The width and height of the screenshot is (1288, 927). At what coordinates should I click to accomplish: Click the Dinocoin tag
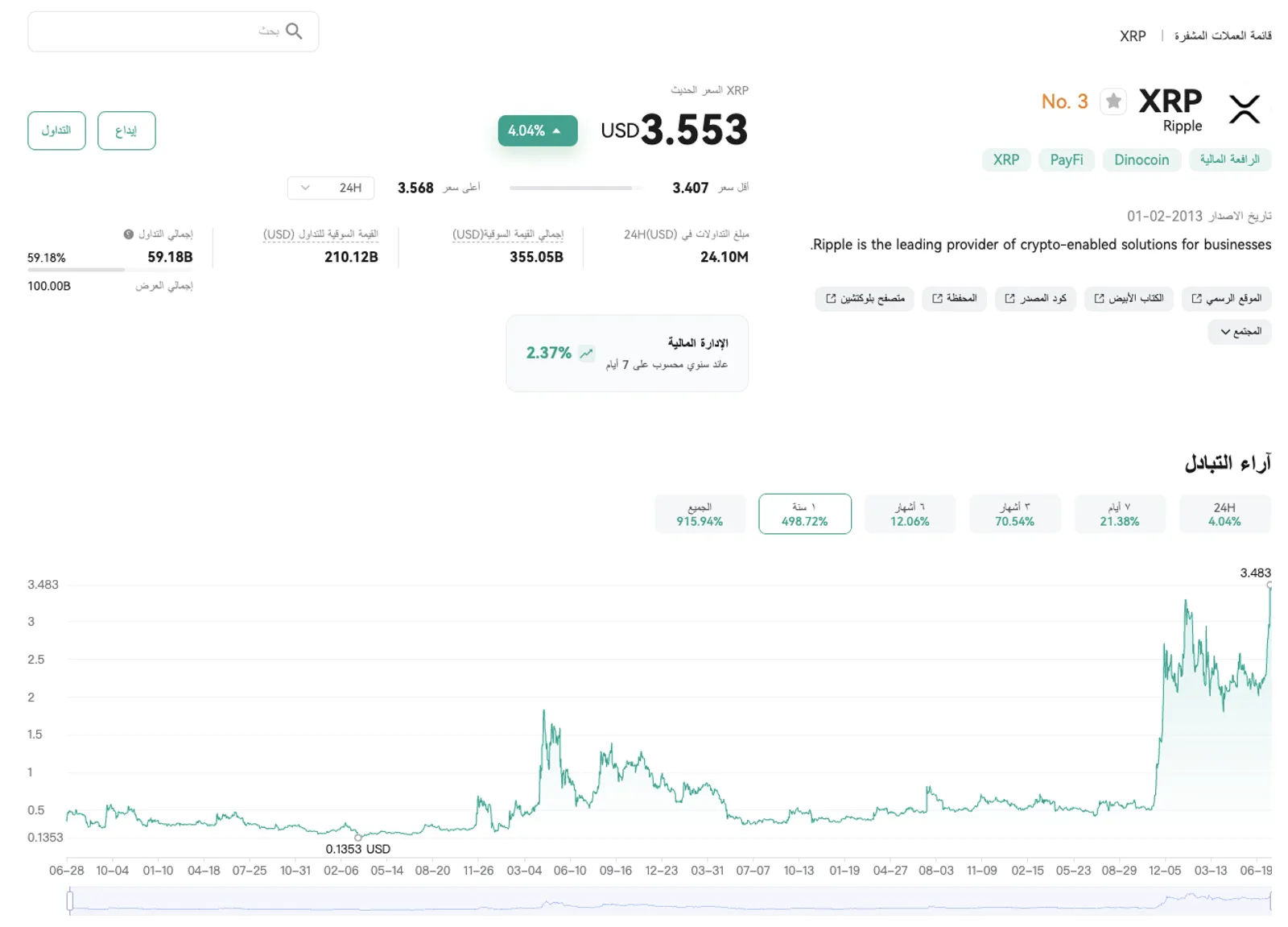(1141, 159)
